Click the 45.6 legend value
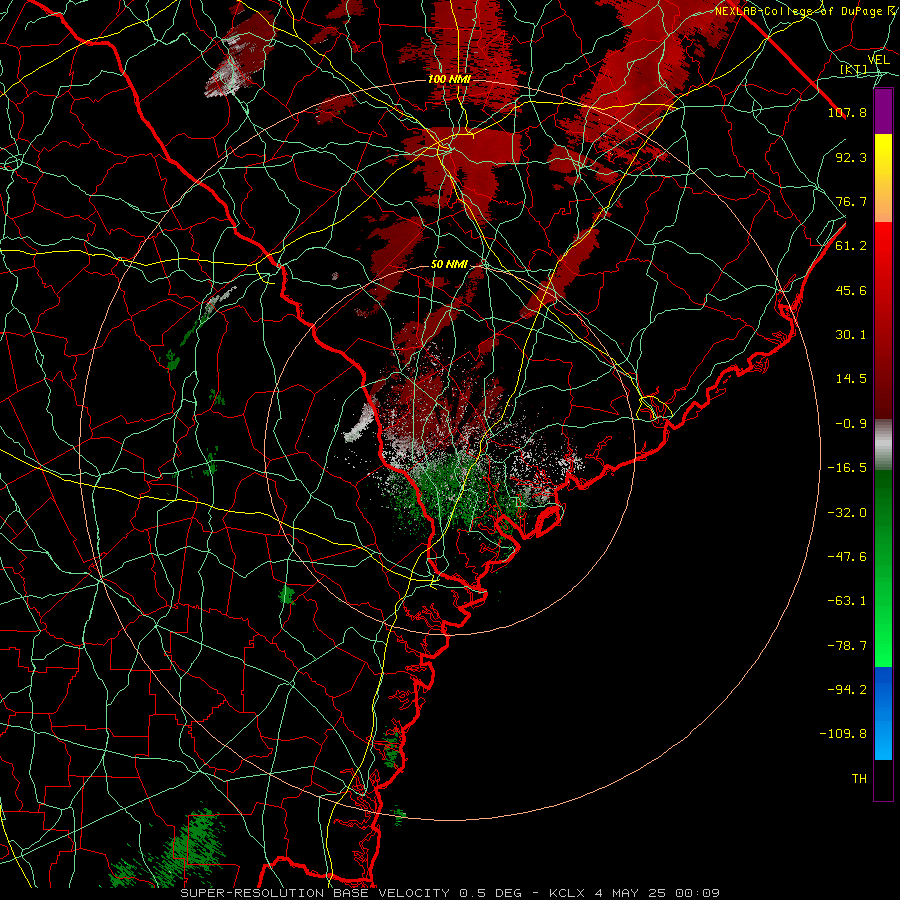This screenshot has width=900, height=900. 851,290
